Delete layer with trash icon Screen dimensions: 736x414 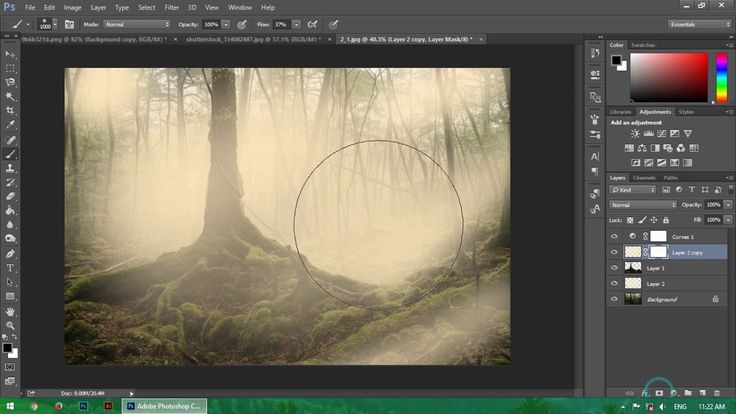[717, 393]
